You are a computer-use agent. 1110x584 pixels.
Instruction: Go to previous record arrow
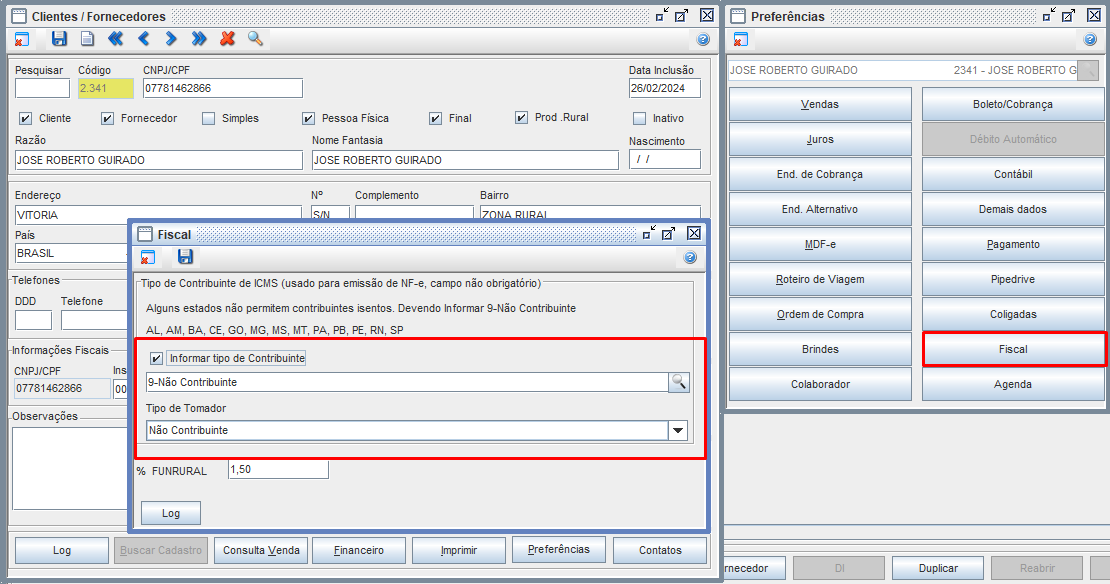click(144, 39)
